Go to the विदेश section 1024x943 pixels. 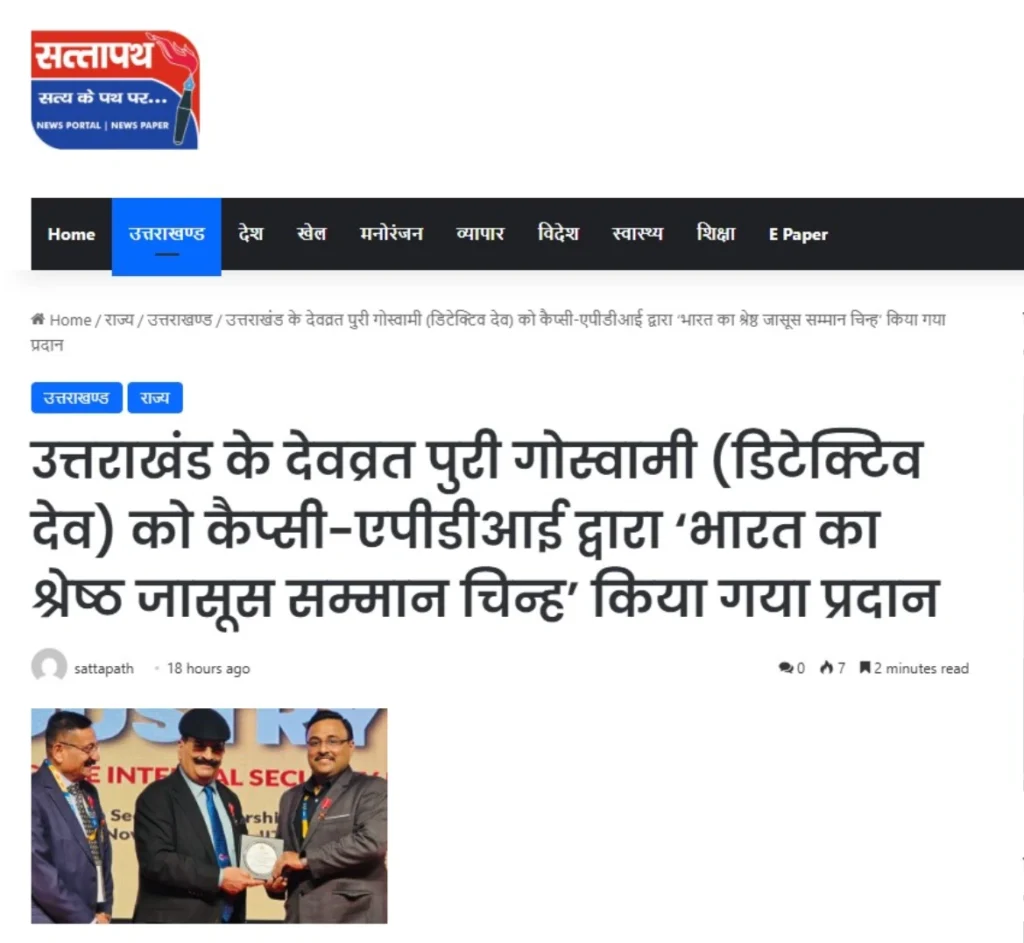tap(558, 234)
